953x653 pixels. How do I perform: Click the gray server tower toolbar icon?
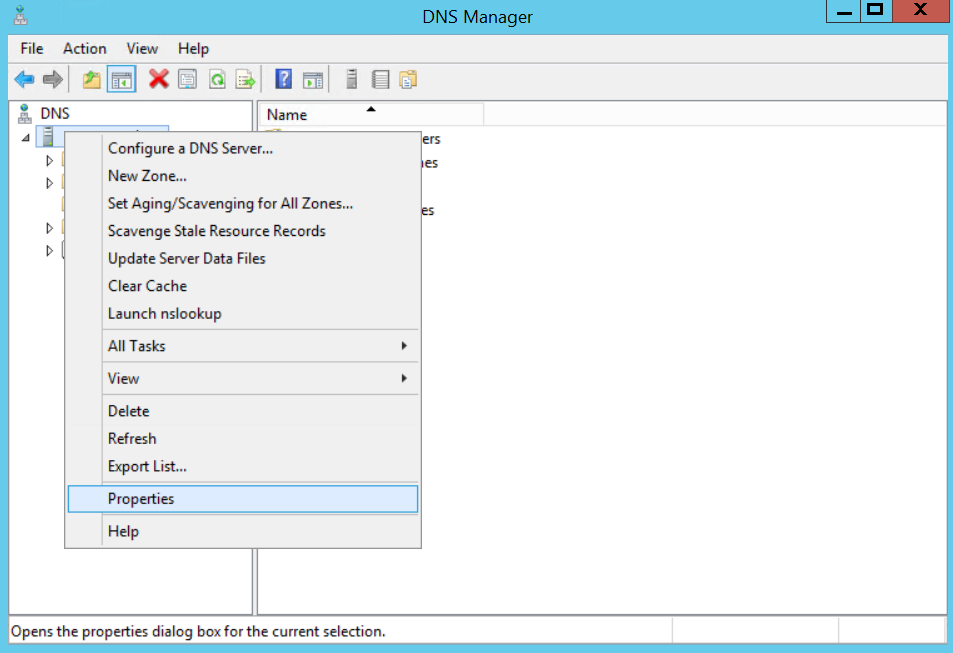coord(351,79)
